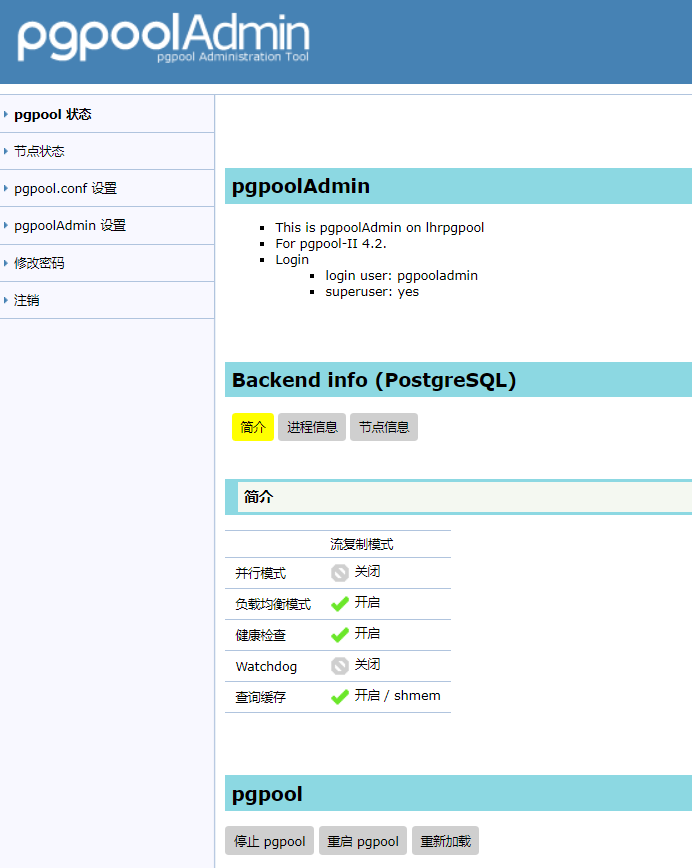Screen dimensions: 692x868
Task: Switch to the 进程信息 tab
Action: click(312, 427)
